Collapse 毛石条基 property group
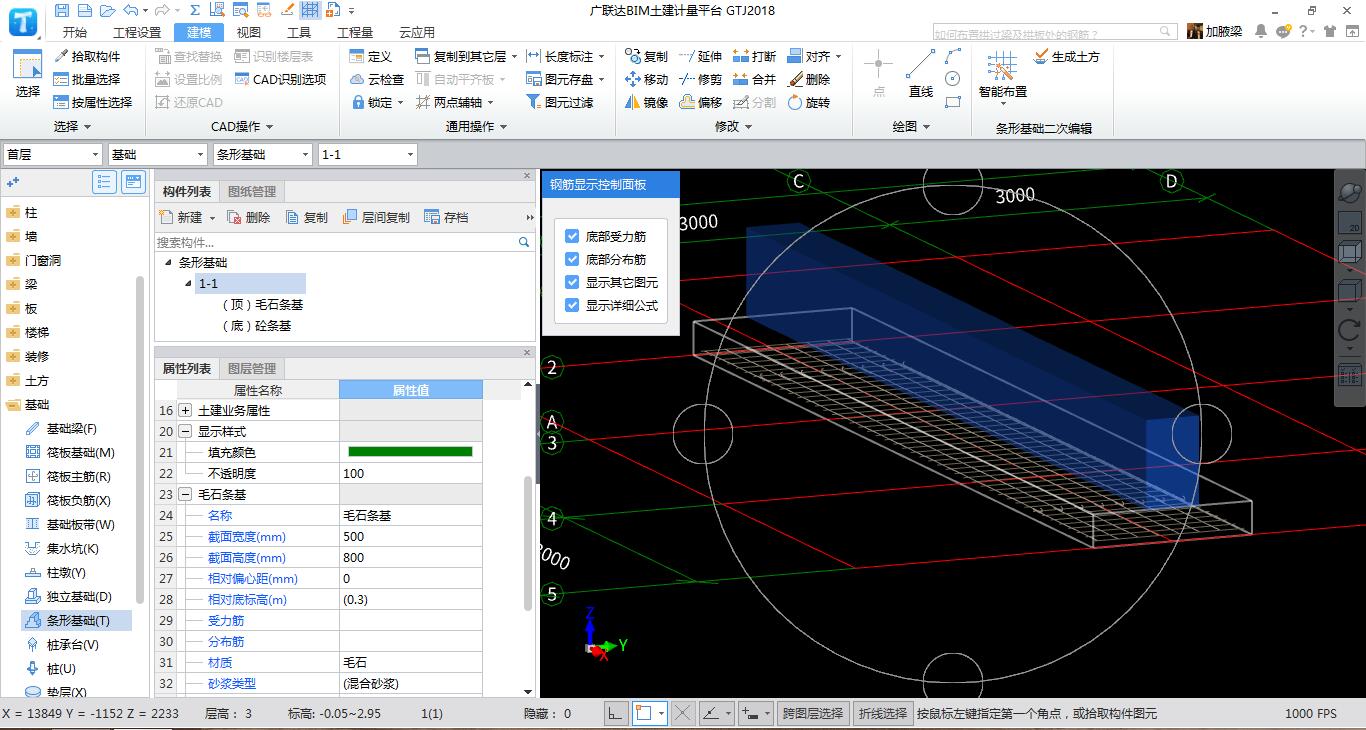Image resolution: width=1366 pixels, height=730 pixels. coord(185,494)
